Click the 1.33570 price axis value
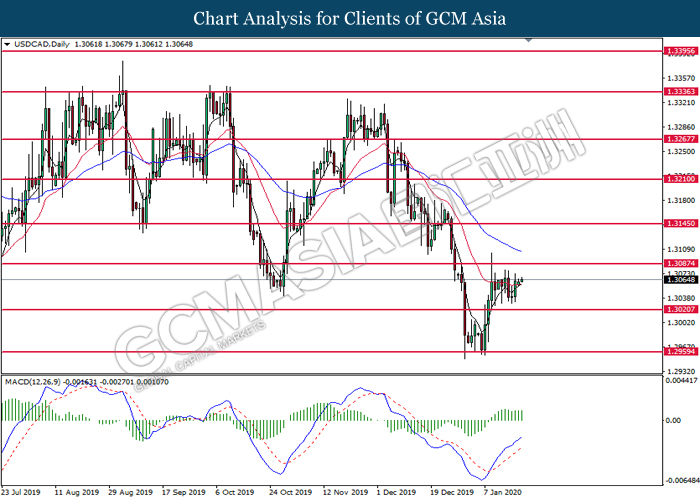700x500 pixels. pyautogui.click(x=681, y=79)
